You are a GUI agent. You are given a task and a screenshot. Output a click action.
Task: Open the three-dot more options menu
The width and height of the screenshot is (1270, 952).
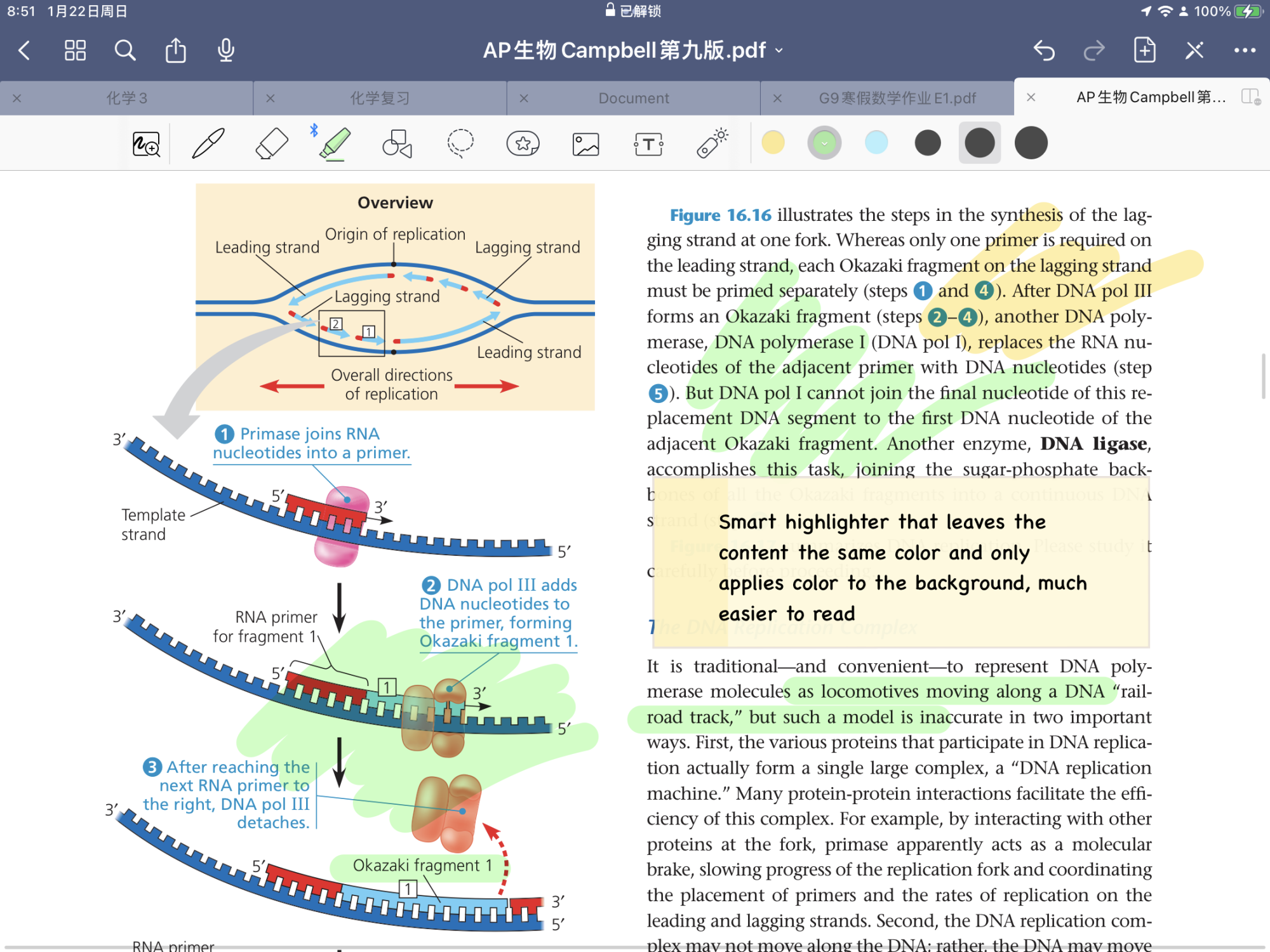1245,50
